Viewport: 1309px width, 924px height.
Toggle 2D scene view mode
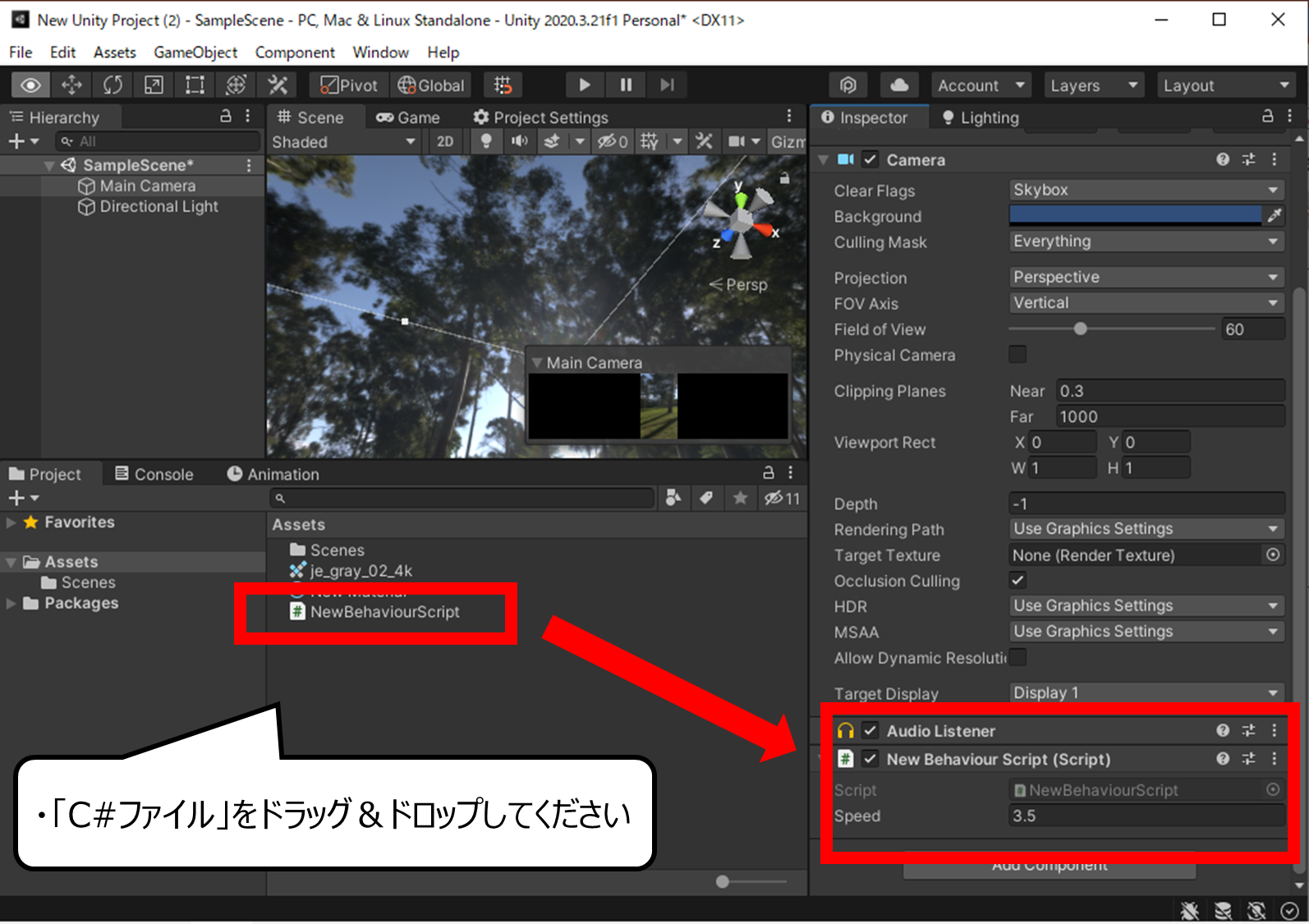(x=445, y=141)
